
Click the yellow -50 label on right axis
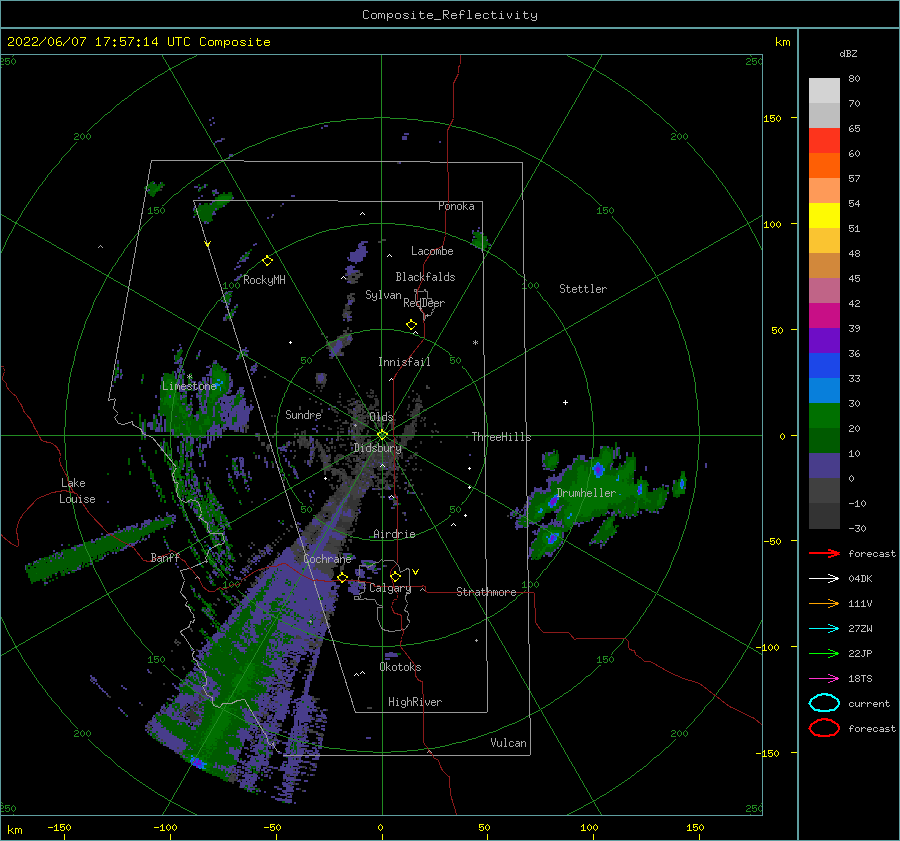click(x=772, y=541)
